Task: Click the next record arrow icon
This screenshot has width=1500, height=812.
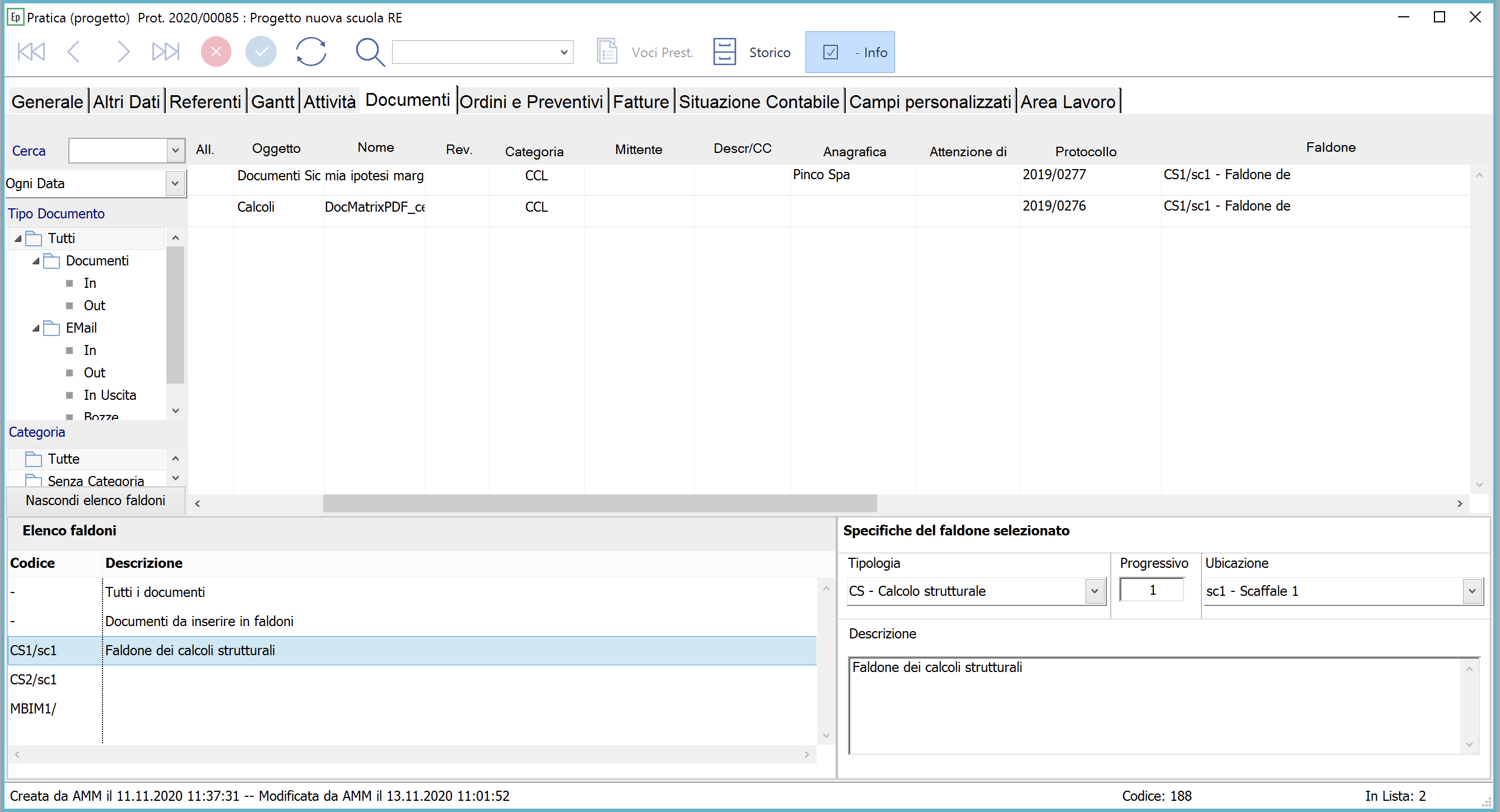Action: 122,52
